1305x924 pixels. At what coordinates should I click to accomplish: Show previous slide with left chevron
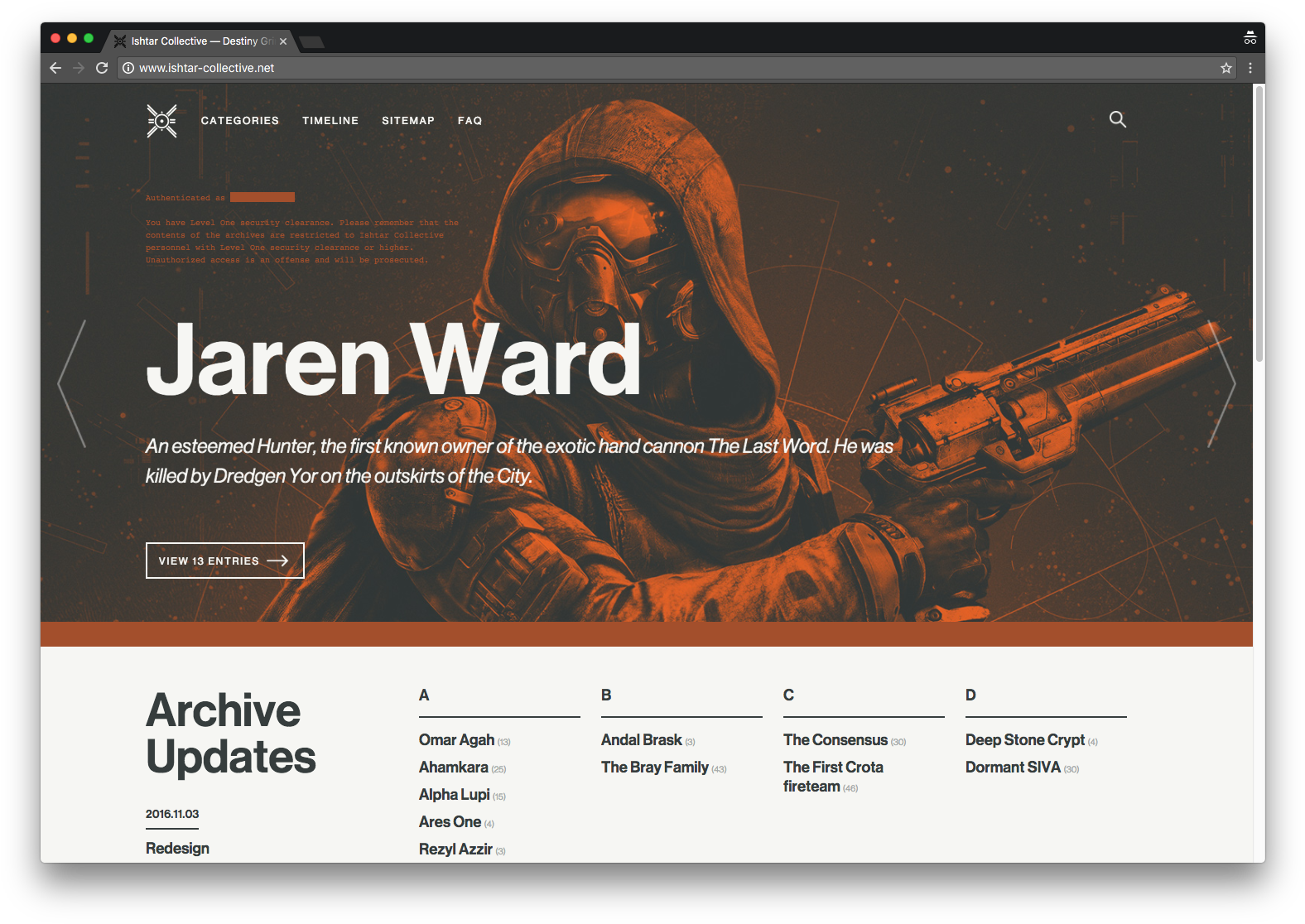71,384
